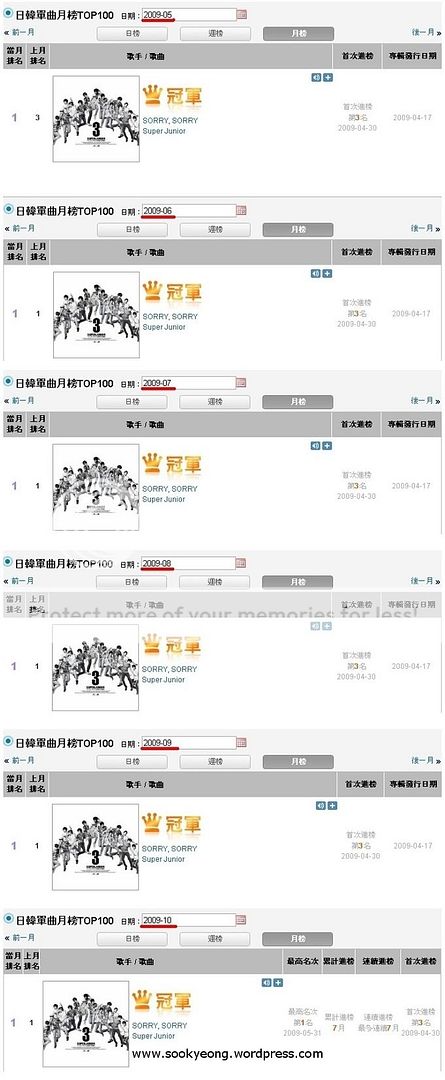Play song preview speaker in 2009-07 chart
This screenshot has width=445, height=1080.
315,446
